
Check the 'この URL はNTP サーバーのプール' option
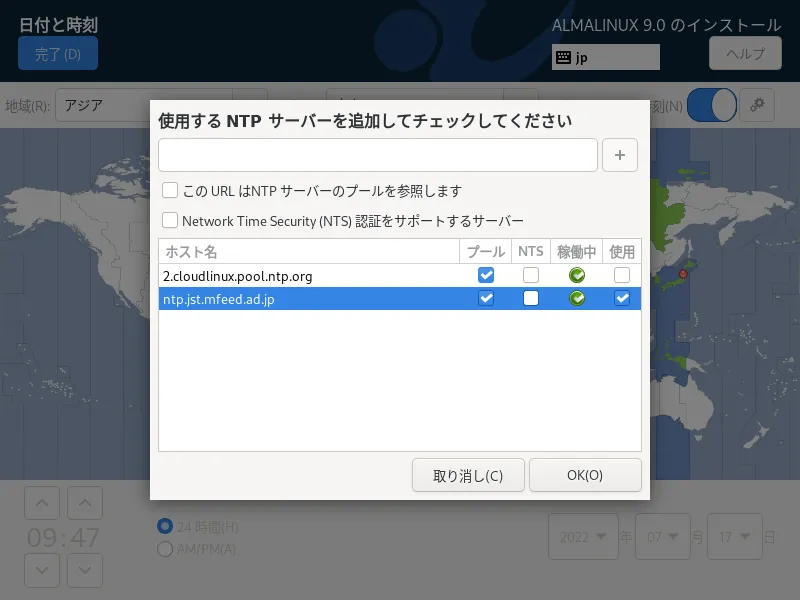170,190
